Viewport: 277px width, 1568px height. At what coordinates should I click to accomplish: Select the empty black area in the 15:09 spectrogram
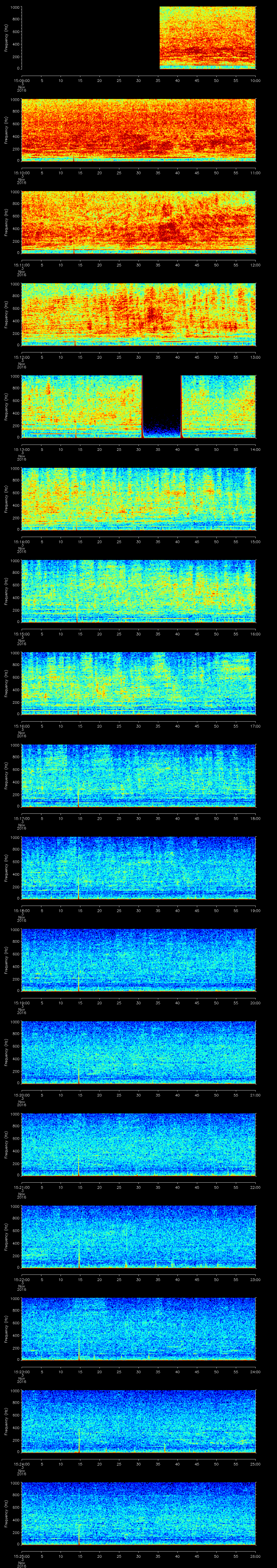coord(90,38)
